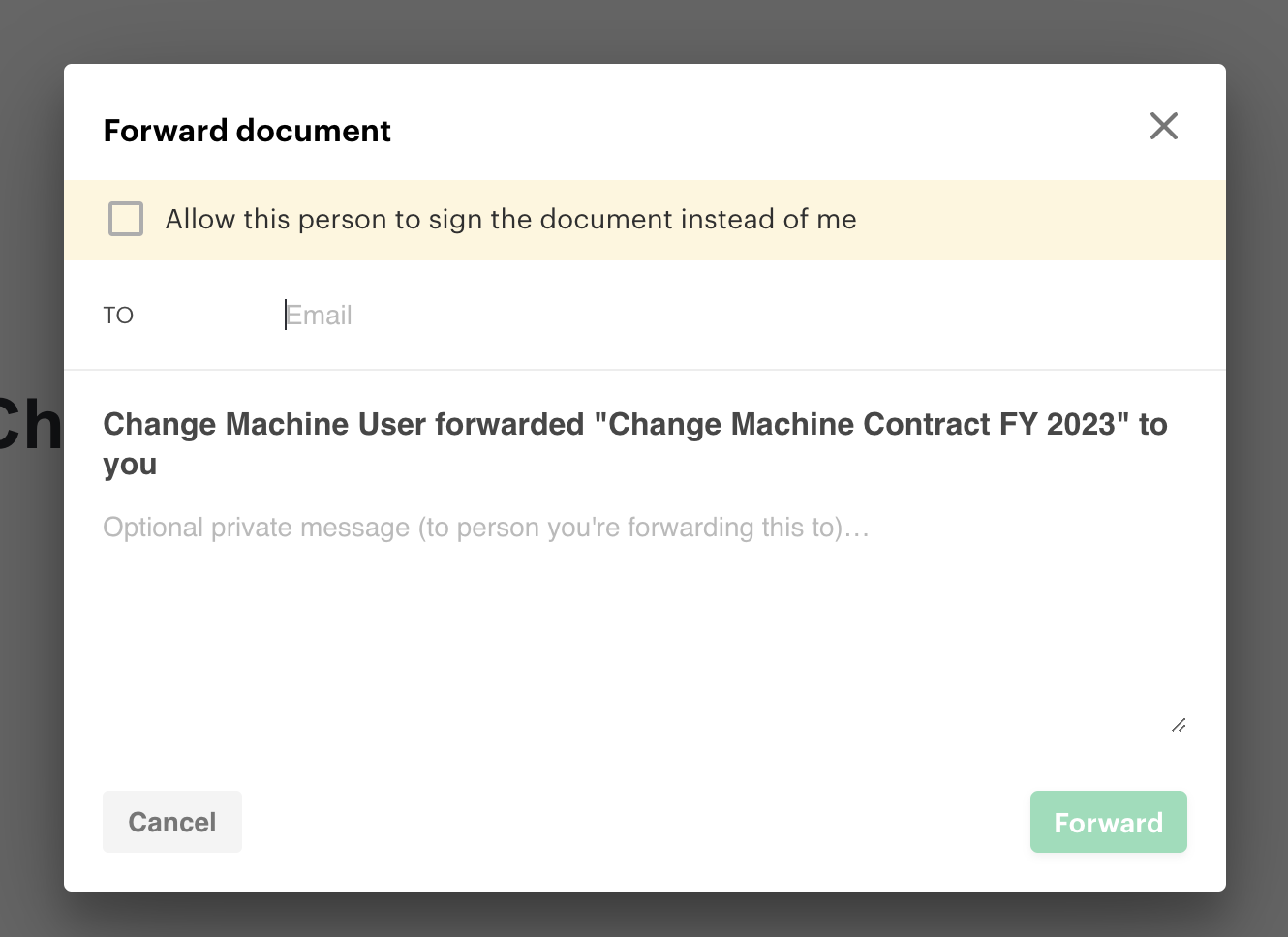This screenshot has width=1288, height=937.
Task: Close the Forward document dialog
Action: coord(1163,126)
